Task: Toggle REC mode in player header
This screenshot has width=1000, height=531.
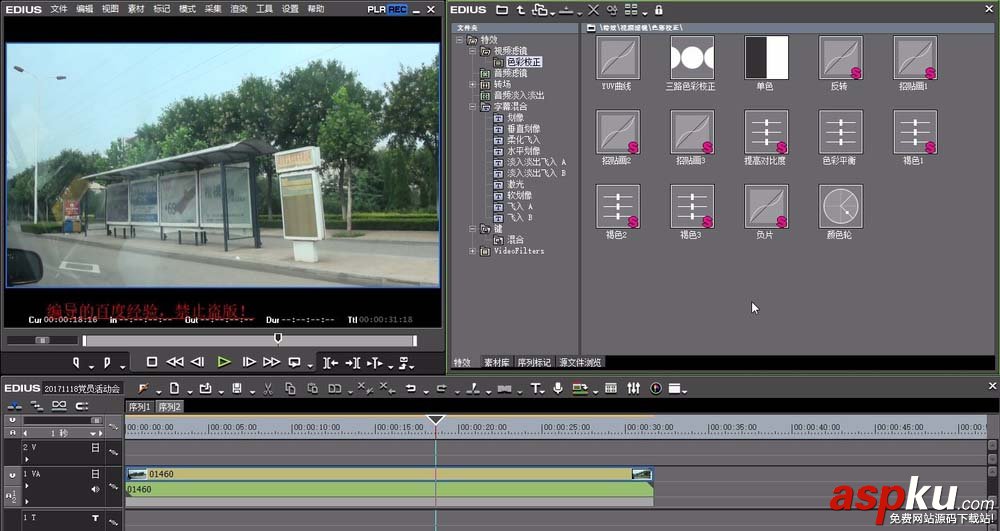Action: (397, 10)
